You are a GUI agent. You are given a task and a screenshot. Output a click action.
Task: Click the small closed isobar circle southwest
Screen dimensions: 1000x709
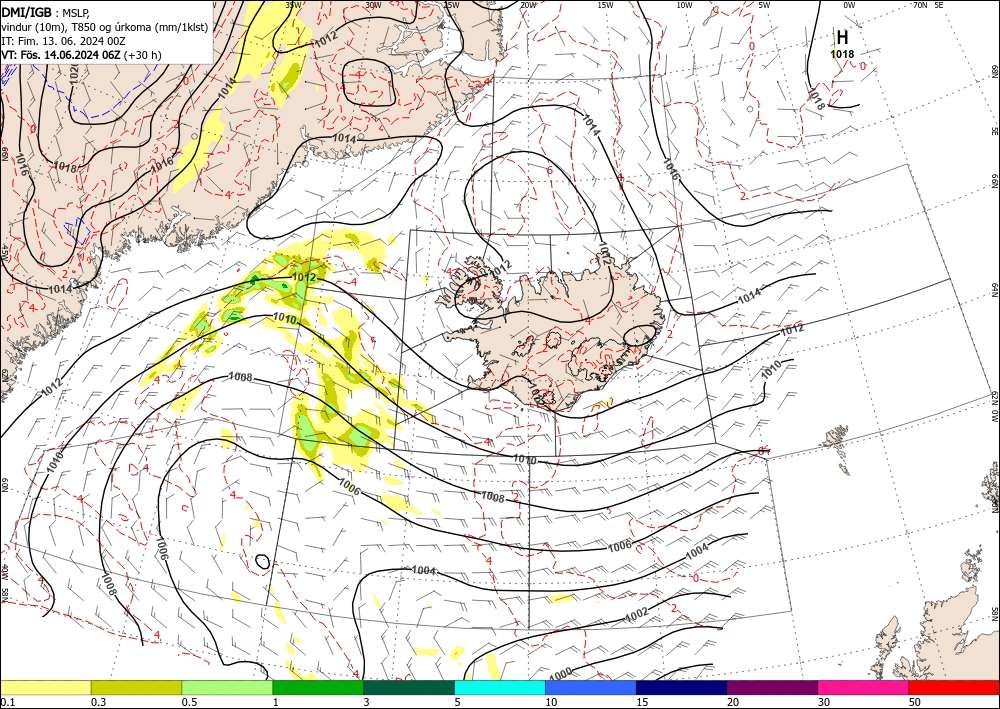262,562
